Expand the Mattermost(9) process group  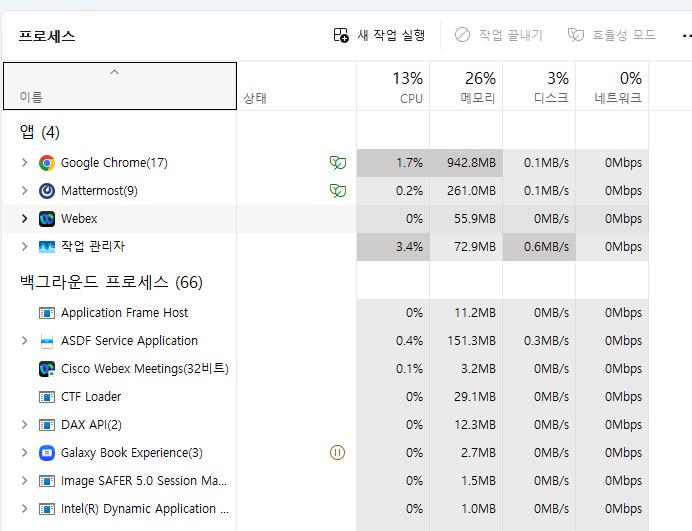(25, 191)
